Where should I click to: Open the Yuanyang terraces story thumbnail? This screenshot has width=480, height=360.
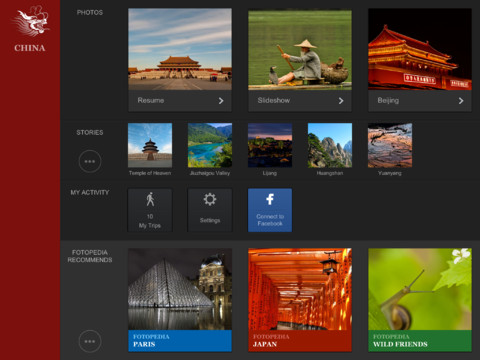390,145
